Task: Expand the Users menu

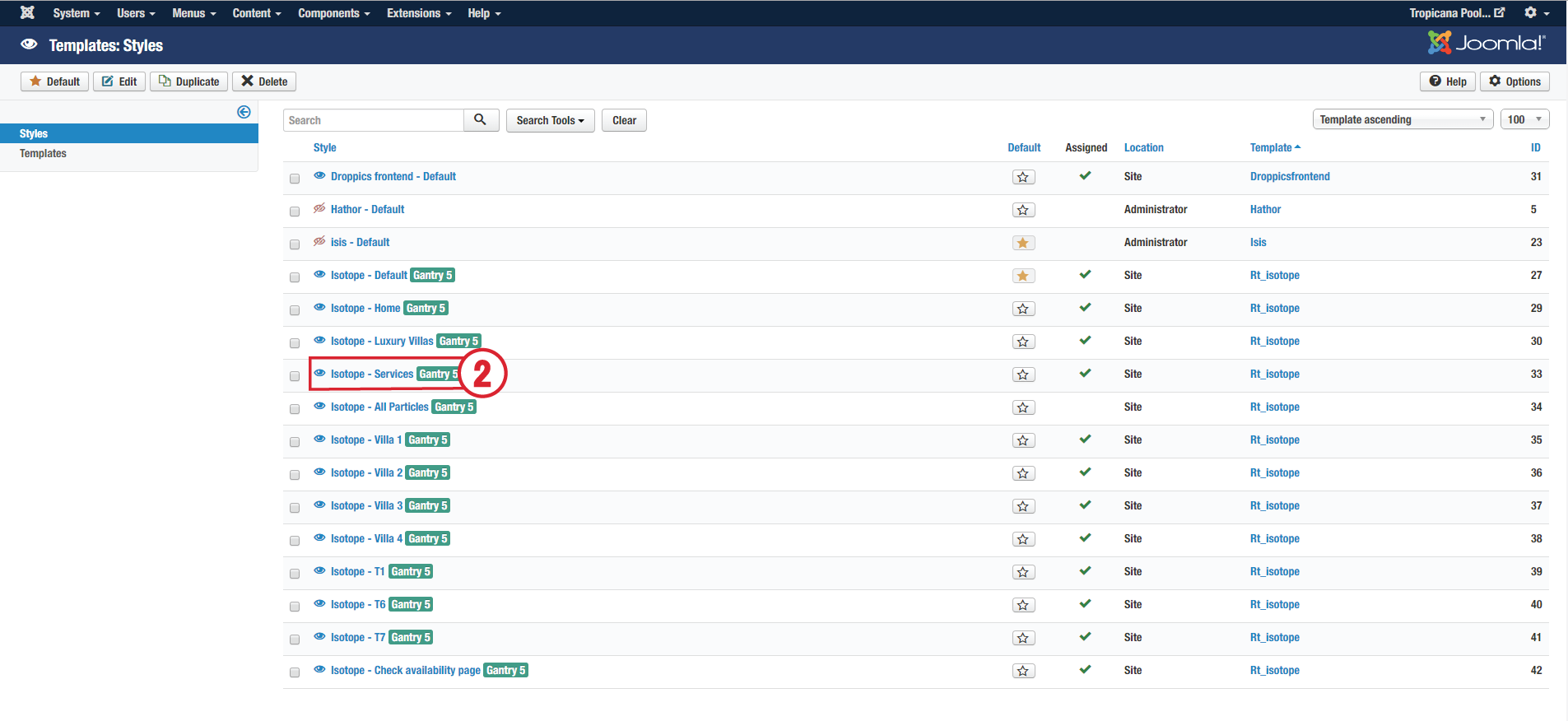Action: coord(136,13)
